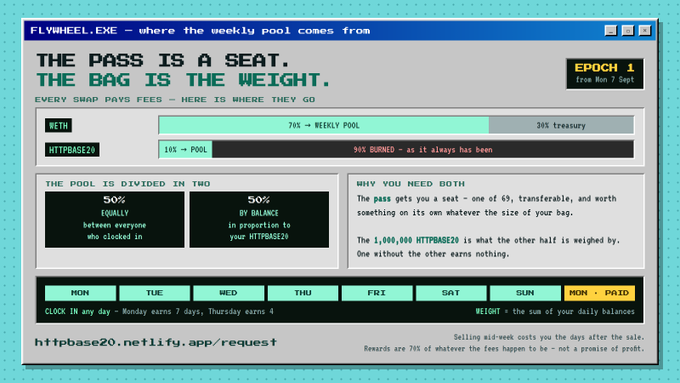Click 'WEIGHT = the sum of your daily balances'
The width and height of the screenshot is (680, 383).
tap(555, 311)
